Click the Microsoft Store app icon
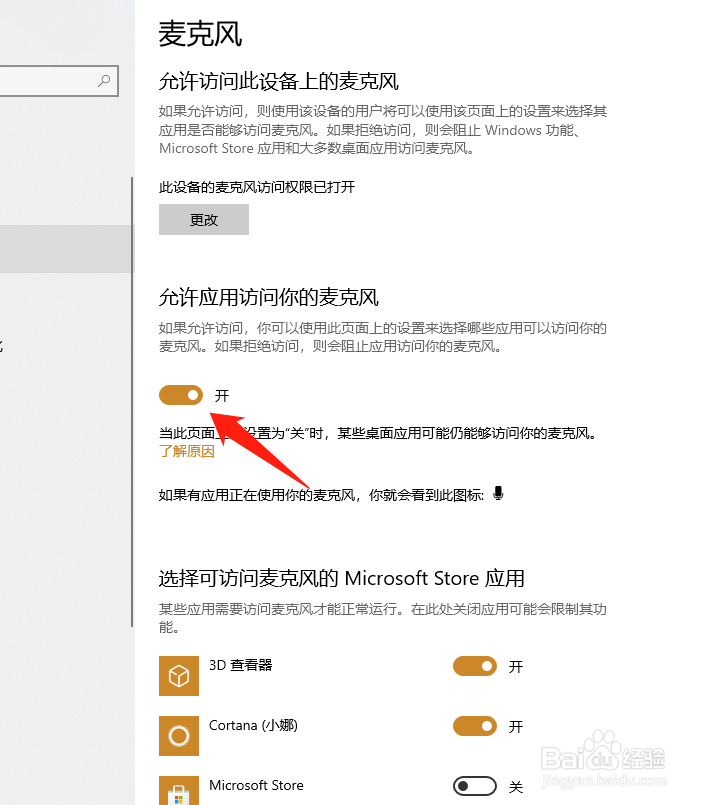The height and width of the screenshot is (805, 706). coord(179,791)
